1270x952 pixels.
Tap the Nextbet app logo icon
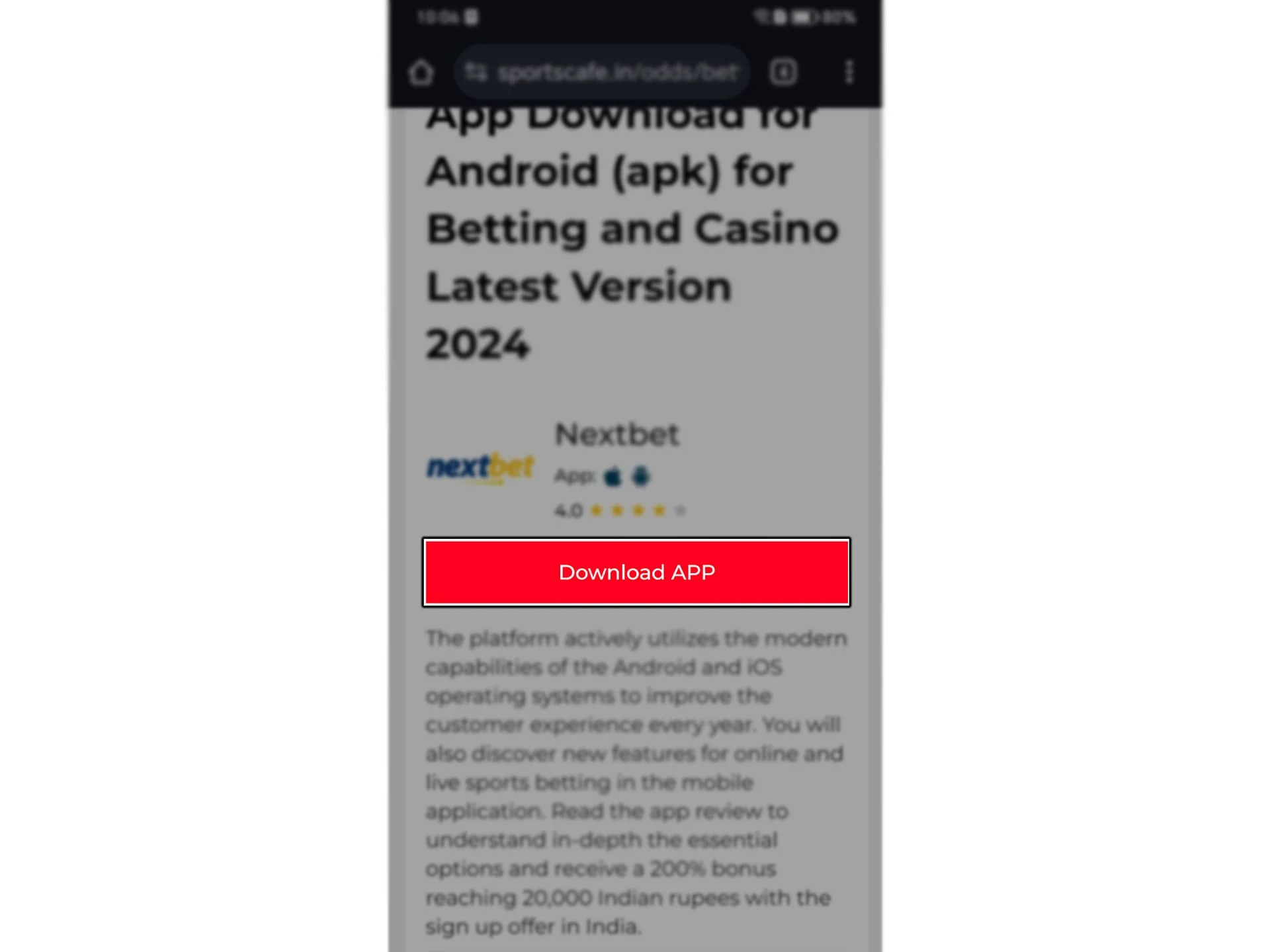[x=481, y=468]
